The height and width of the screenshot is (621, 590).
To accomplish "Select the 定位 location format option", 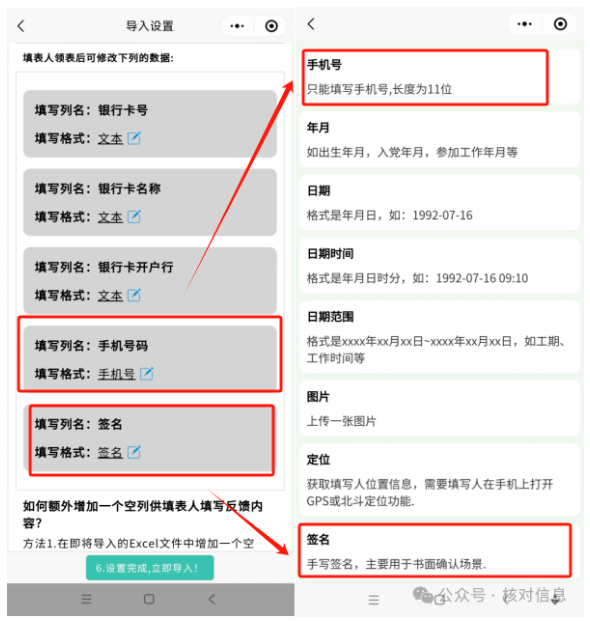I will click(x=440, y=480).
